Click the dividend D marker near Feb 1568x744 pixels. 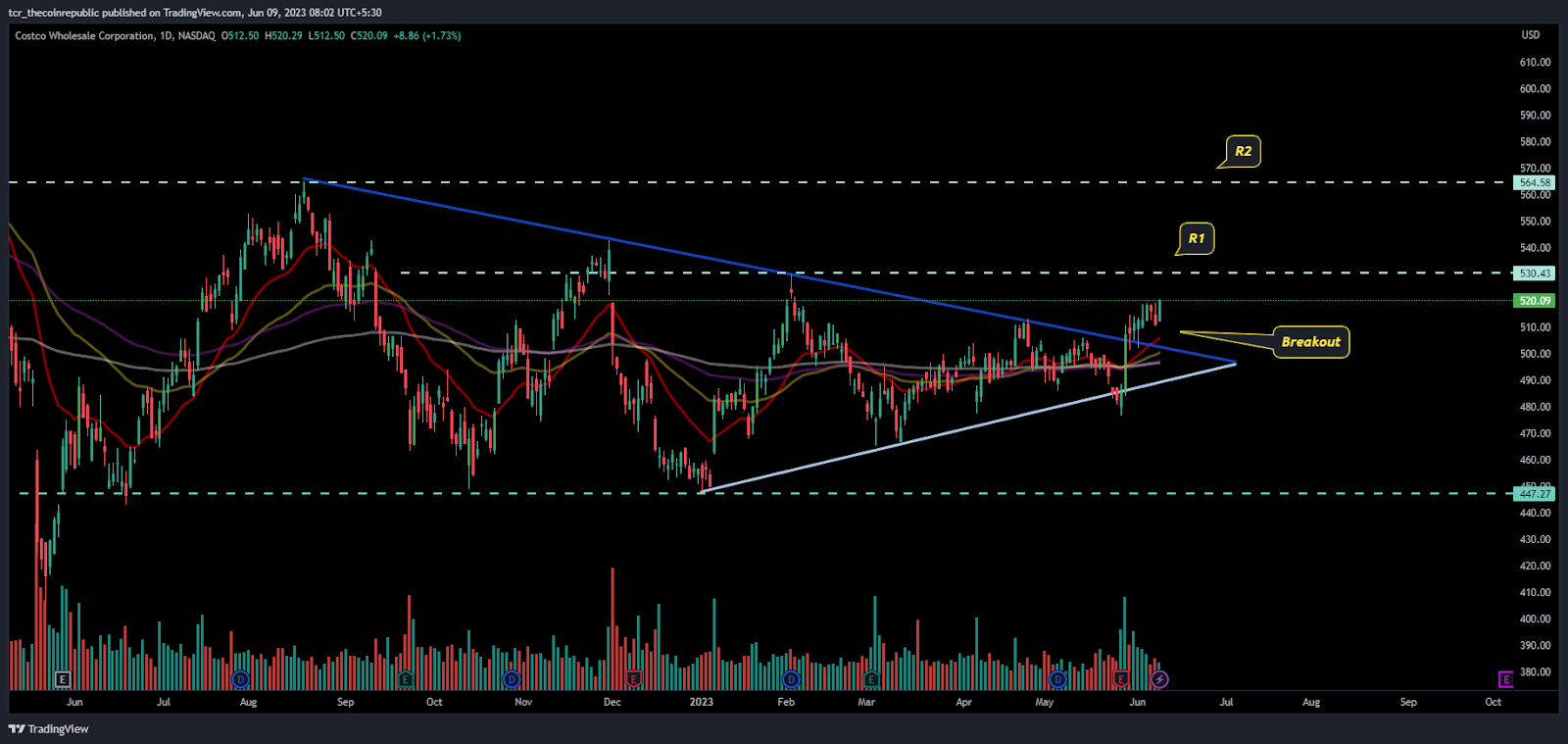[791, 679]
